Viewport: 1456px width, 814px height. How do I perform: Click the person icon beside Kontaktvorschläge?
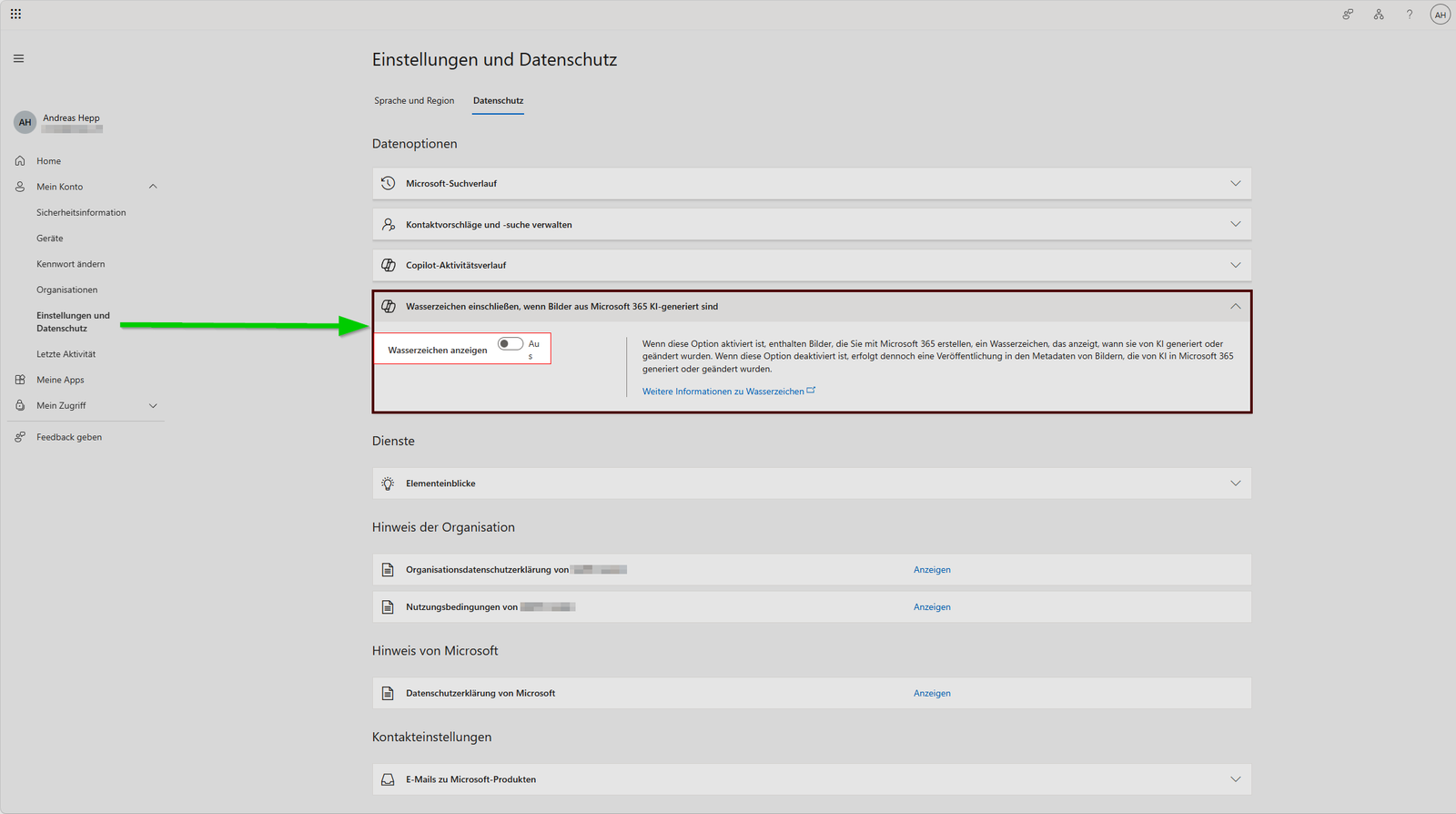point(388,224)
